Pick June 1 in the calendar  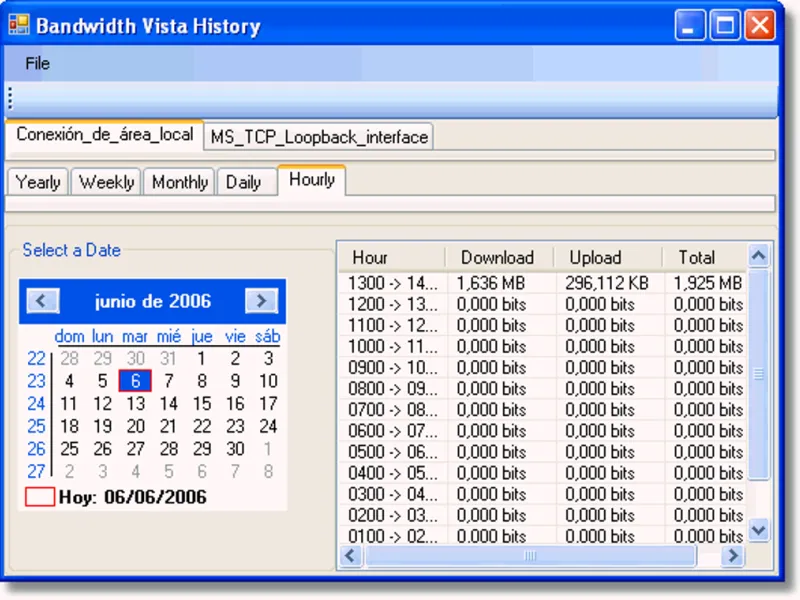pyautogui.click(x=202, y=359)
